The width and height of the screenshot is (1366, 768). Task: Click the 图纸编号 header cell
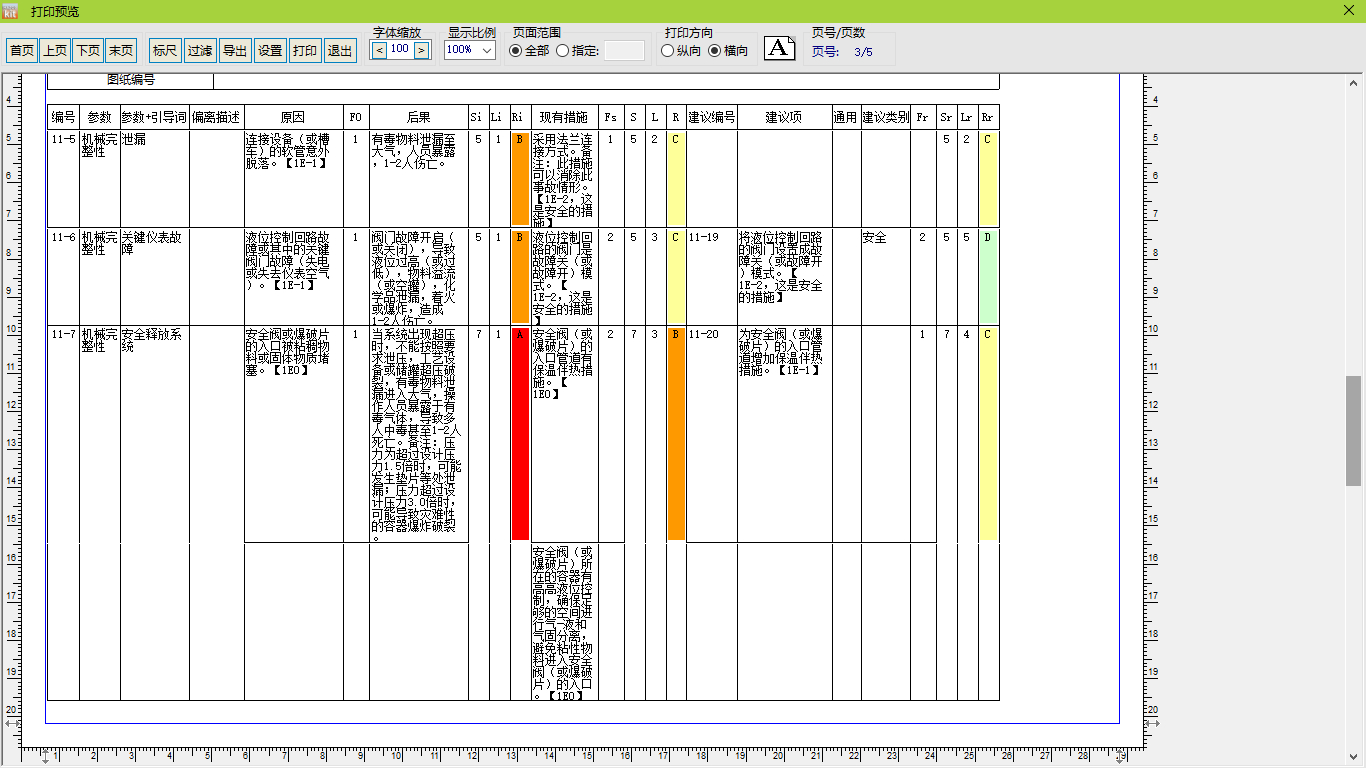coord(131,80)
